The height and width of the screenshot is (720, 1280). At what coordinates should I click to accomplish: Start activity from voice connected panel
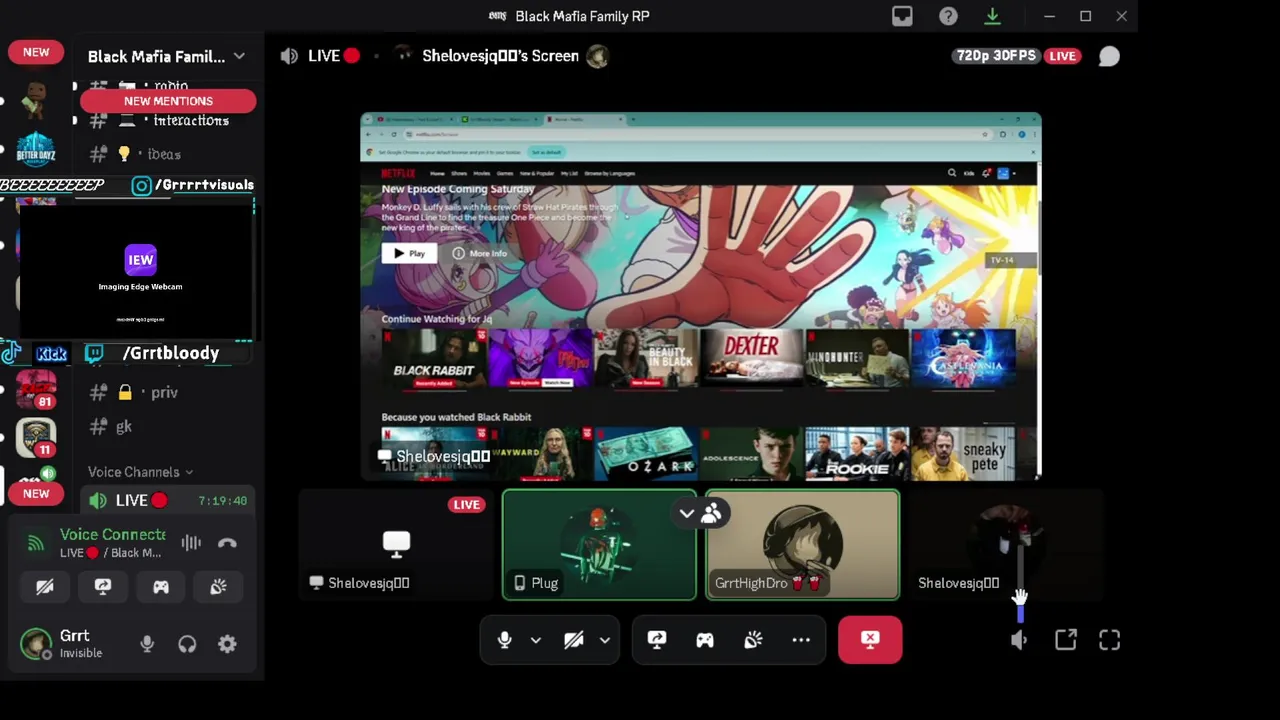[x=161, y=587]
